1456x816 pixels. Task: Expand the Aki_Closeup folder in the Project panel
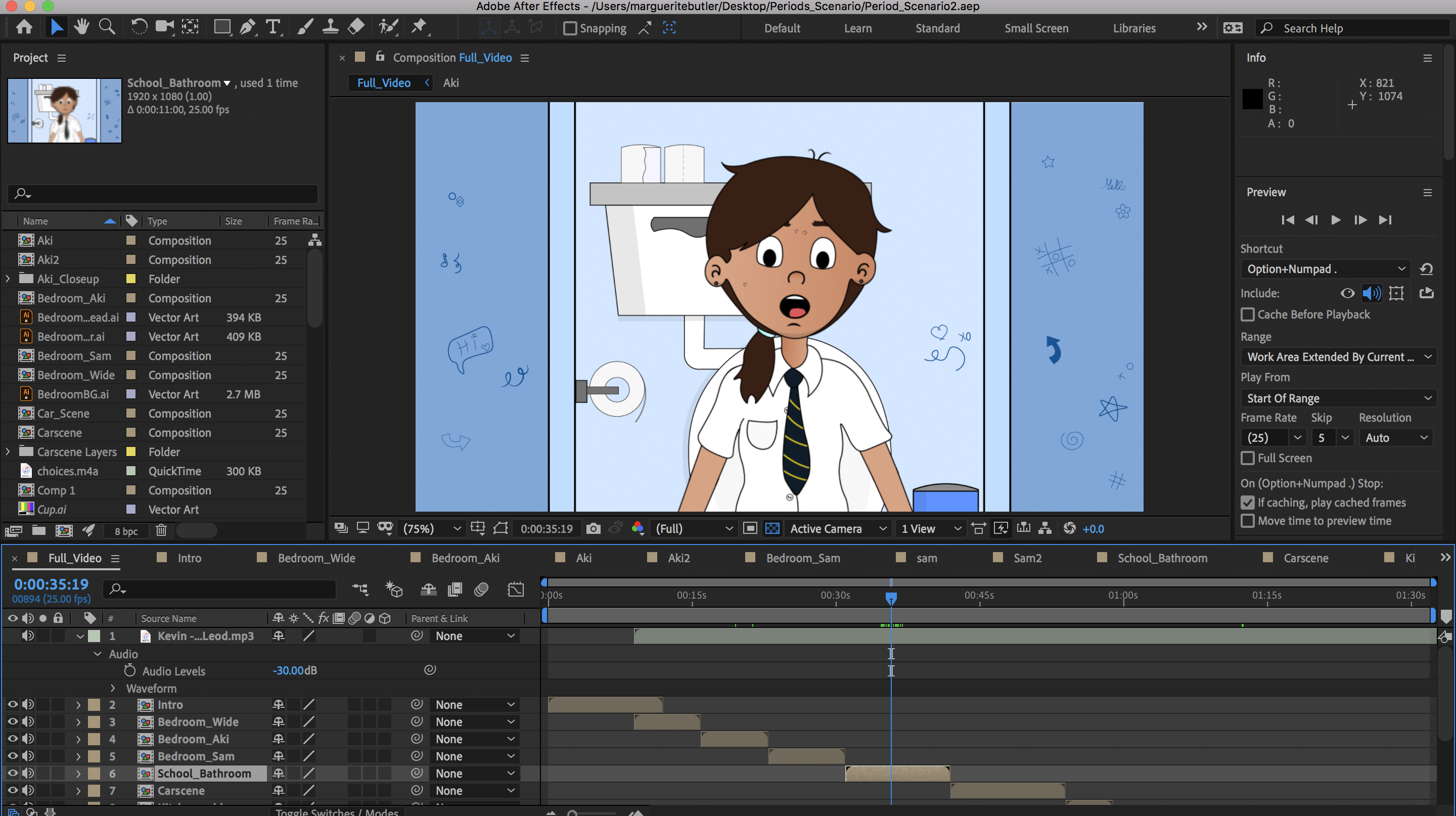(x=8, y=279)
